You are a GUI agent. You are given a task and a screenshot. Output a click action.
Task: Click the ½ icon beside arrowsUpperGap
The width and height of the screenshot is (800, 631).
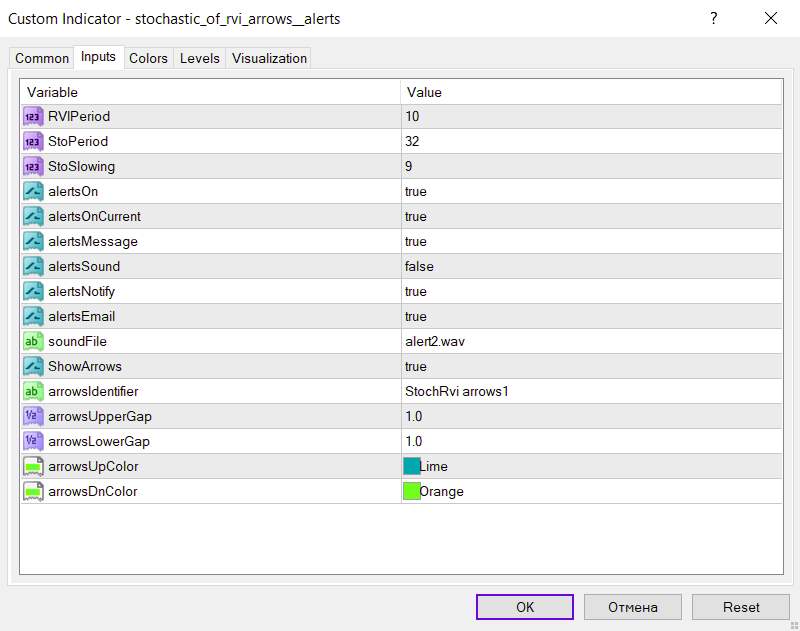[x=31, y=416]
